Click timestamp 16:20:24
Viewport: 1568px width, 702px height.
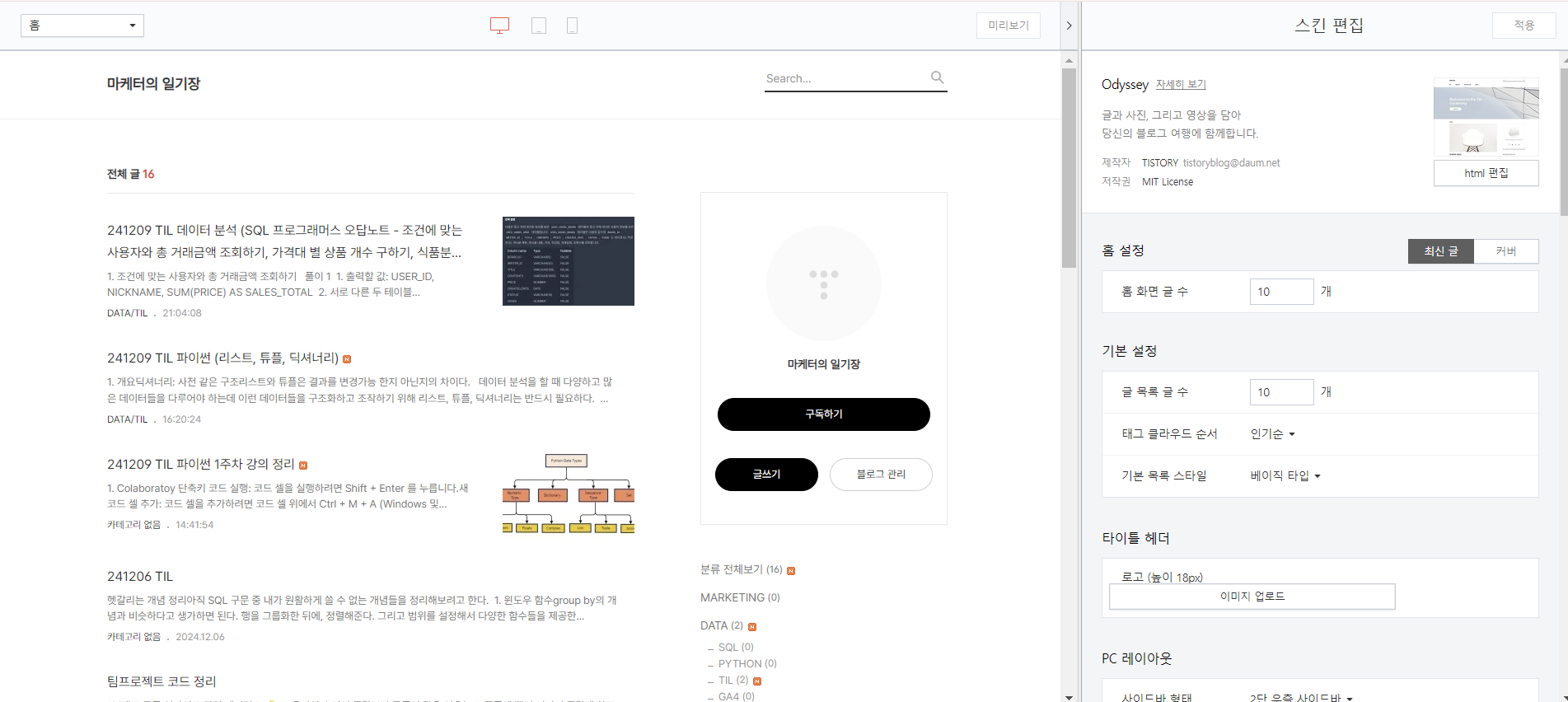coord(181,419)
